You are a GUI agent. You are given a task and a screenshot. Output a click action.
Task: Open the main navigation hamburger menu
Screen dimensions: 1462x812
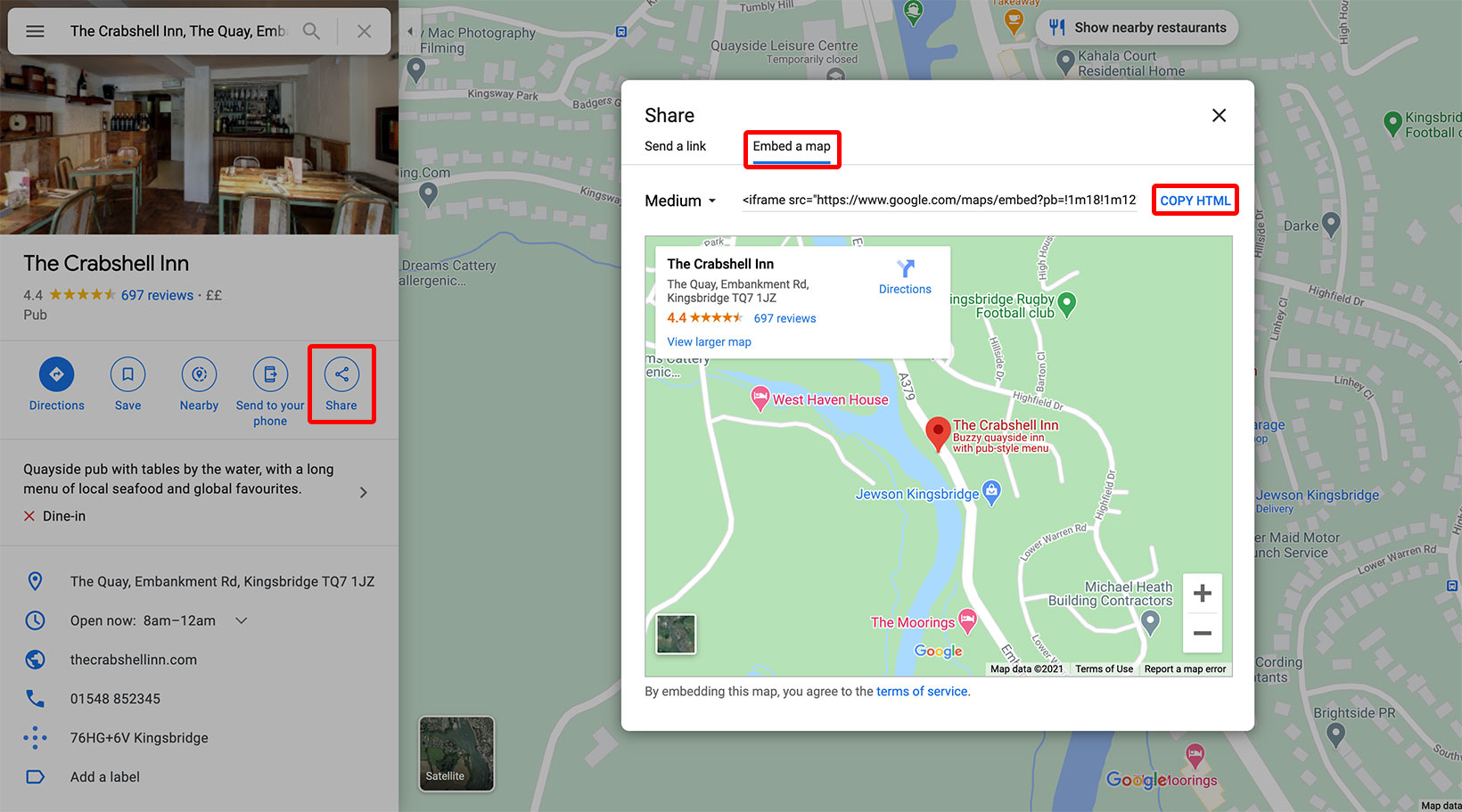pos(35,30)
